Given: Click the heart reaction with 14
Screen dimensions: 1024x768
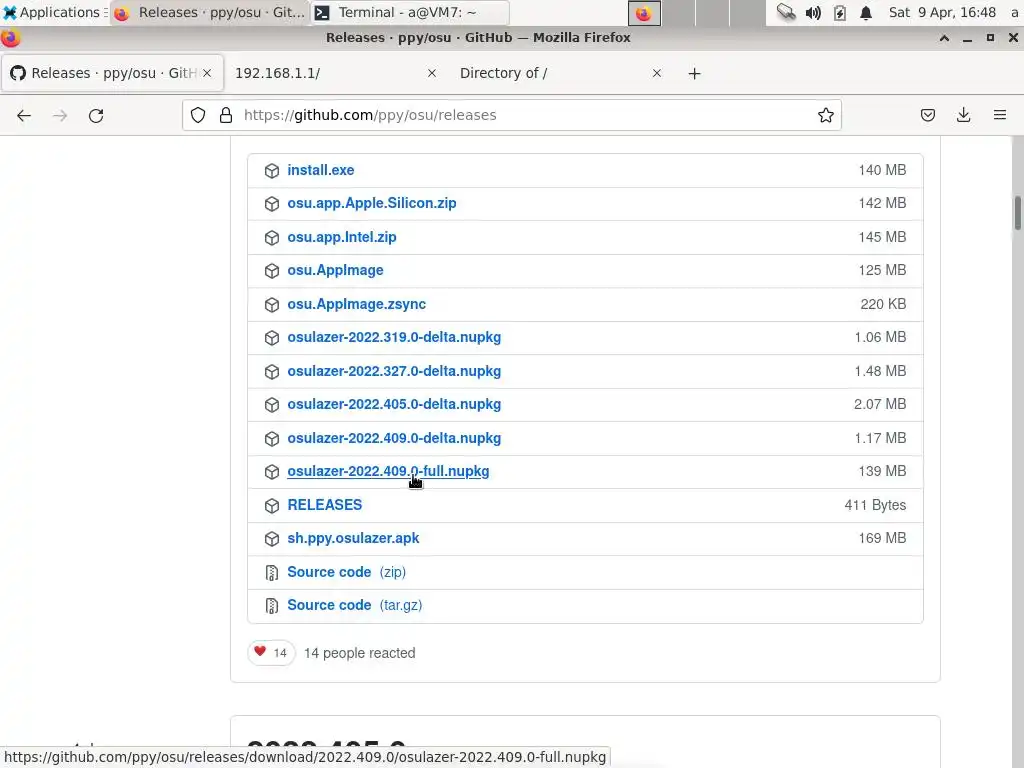Looking at the screenshot, I should pos(271,653).
